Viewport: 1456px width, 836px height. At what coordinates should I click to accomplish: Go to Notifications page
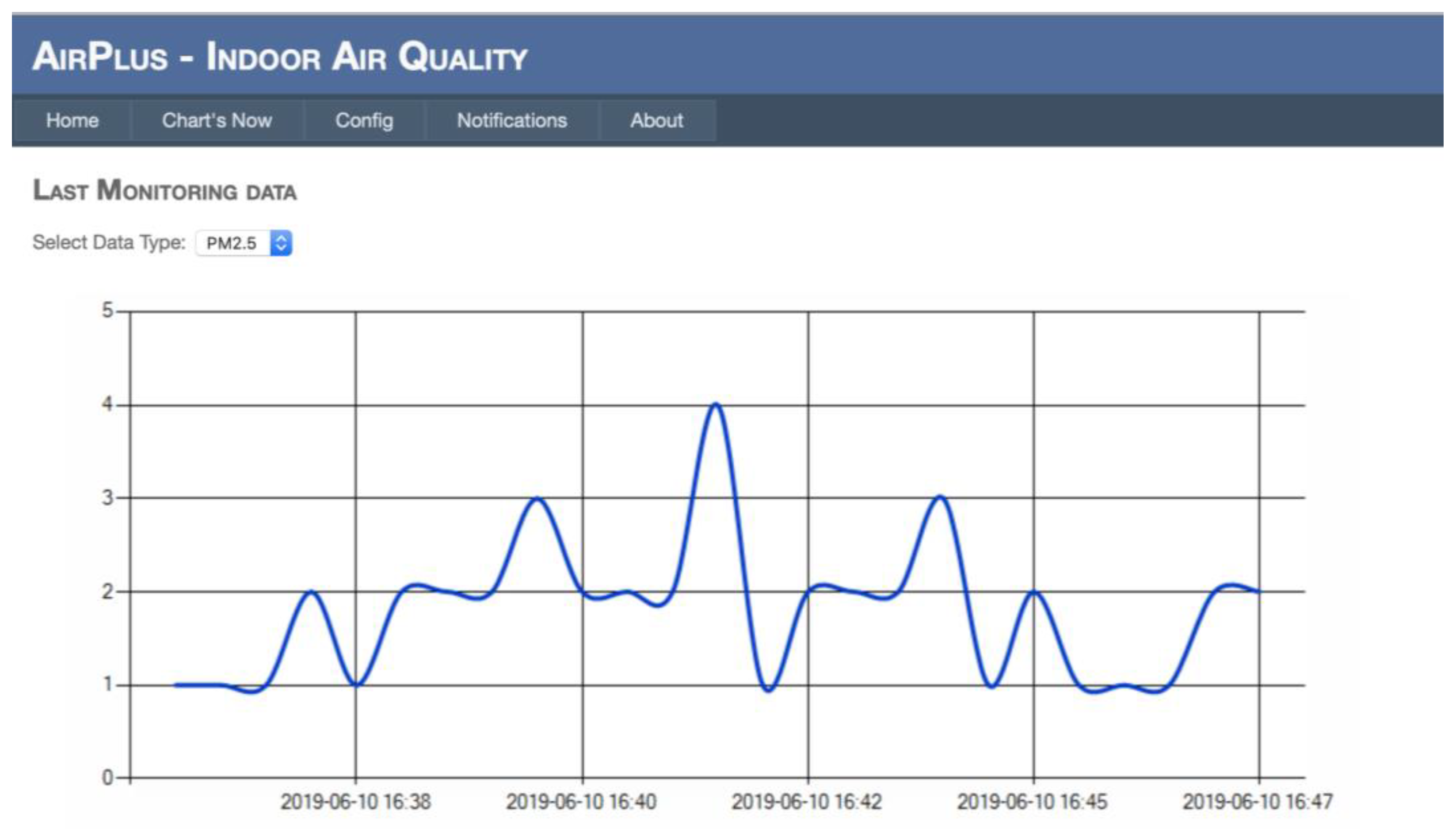pyautogui.click(x=512, y=121)
